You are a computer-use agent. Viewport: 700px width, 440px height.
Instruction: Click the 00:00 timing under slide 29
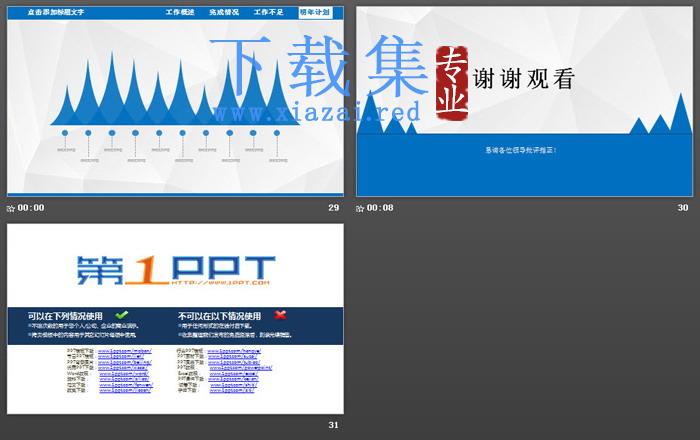tap(31, 208)
